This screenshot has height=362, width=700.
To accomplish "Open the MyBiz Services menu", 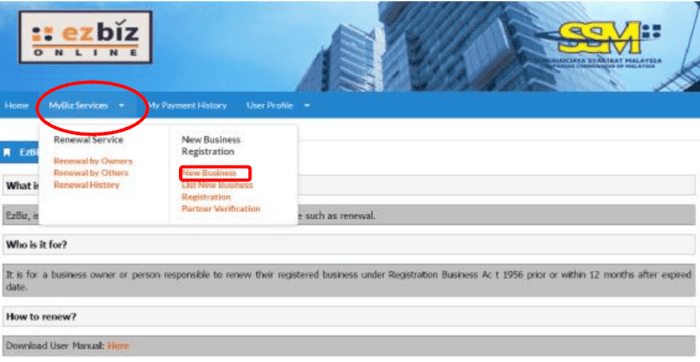I will 78,106.
